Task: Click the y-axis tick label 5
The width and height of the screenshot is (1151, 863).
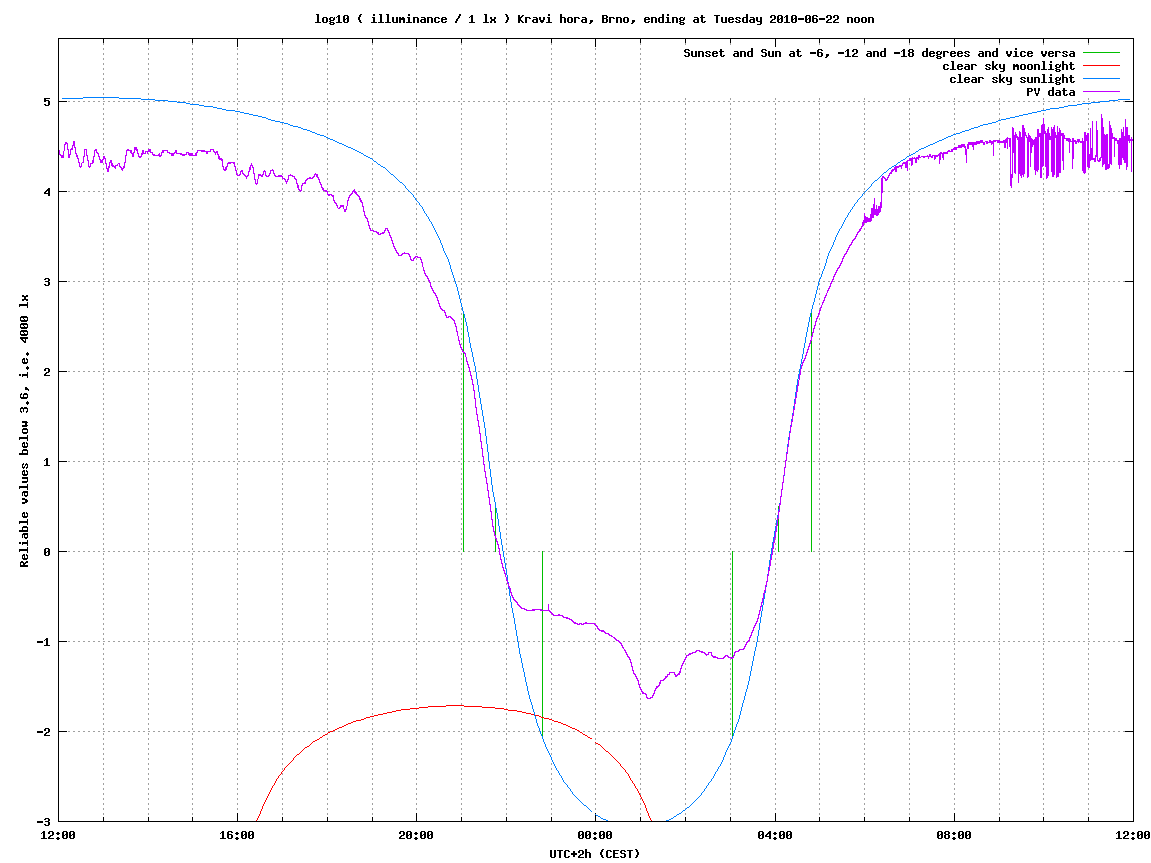Action: point(47,102)
